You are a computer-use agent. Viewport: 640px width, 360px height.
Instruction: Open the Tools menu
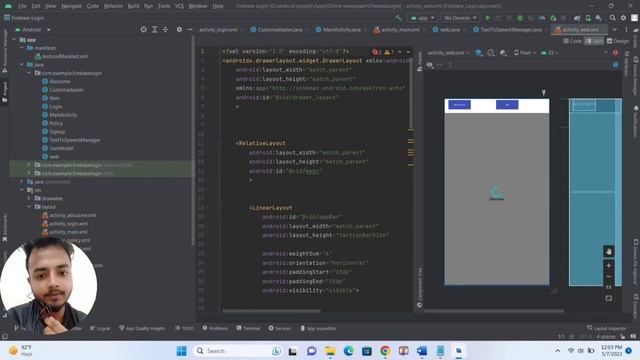coord(164,6)
